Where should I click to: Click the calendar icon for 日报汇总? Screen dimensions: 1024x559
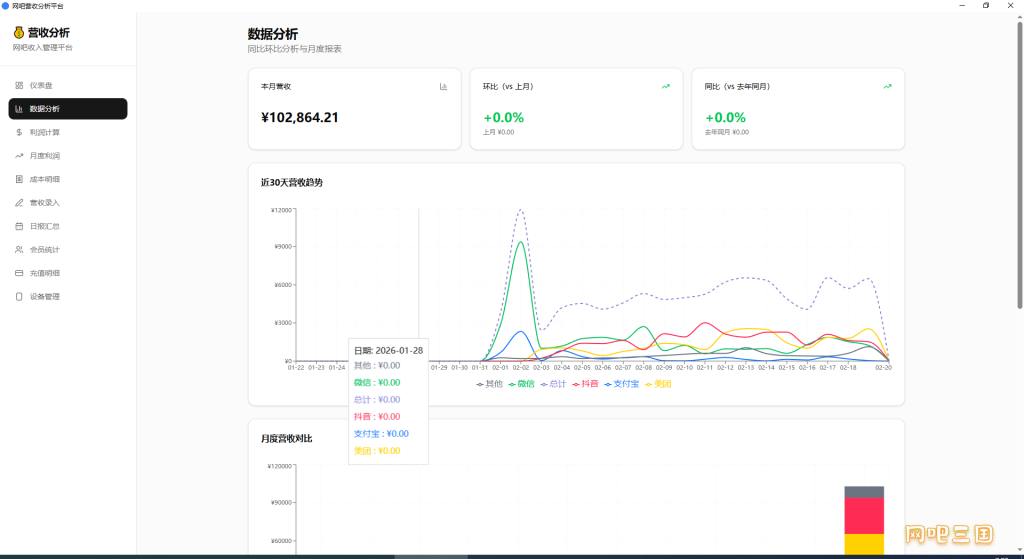coord(19,227)
